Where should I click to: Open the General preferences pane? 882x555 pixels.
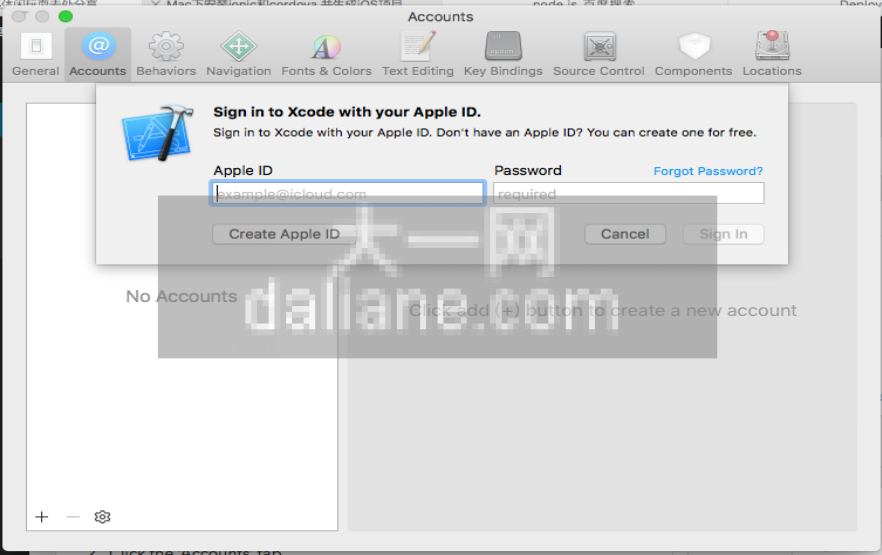[x=36, y=54]
